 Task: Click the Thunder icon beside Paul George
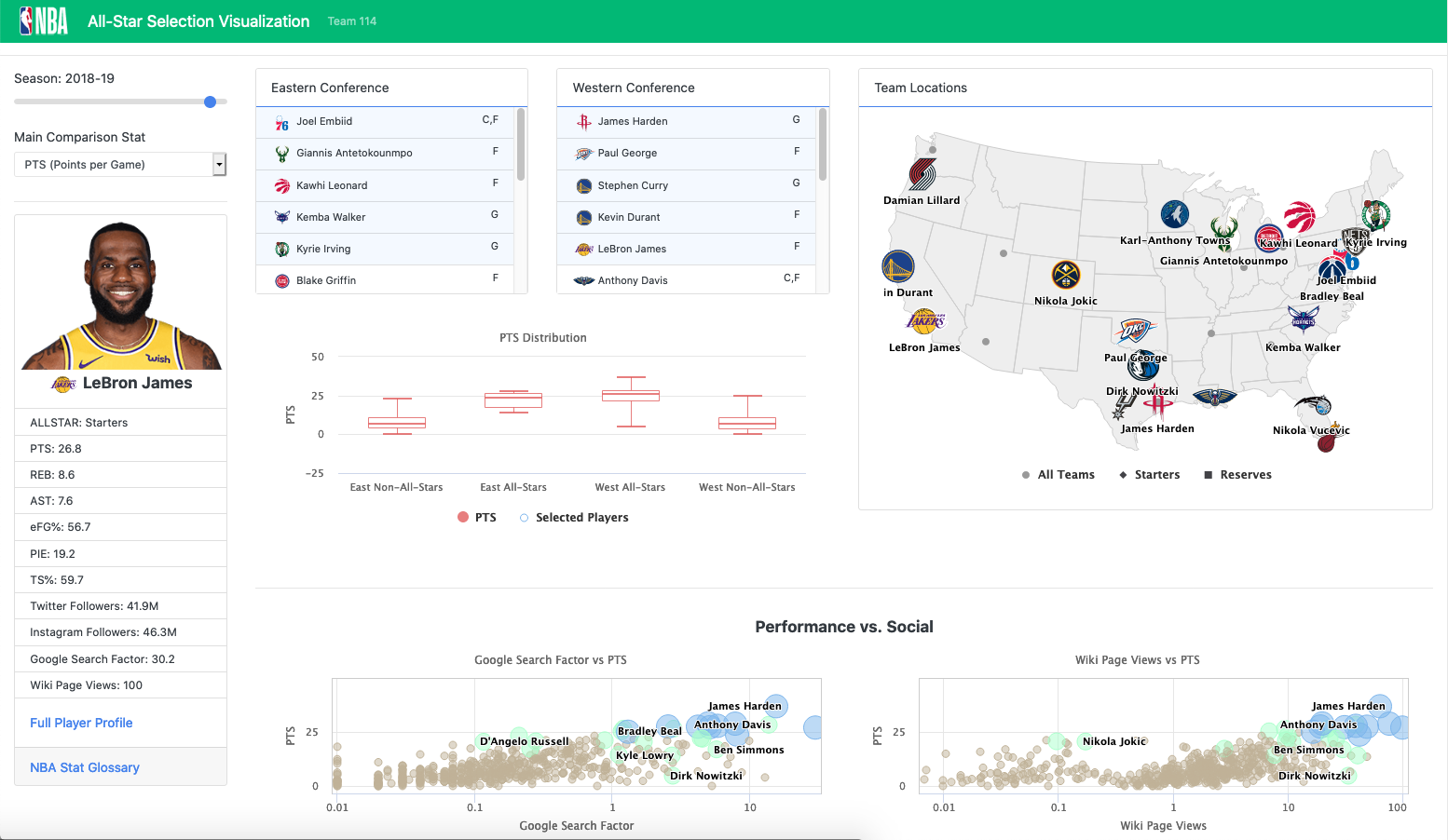[x=584, y=154]
